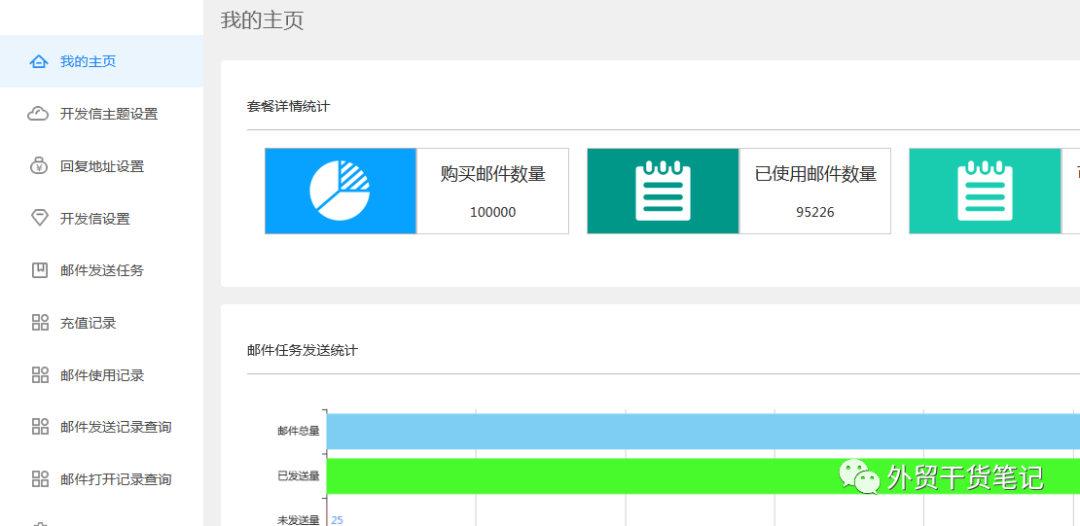1080x526 pixels.
Task: Click the home icon beside 我的主页
Action: [x=39, y=62]
